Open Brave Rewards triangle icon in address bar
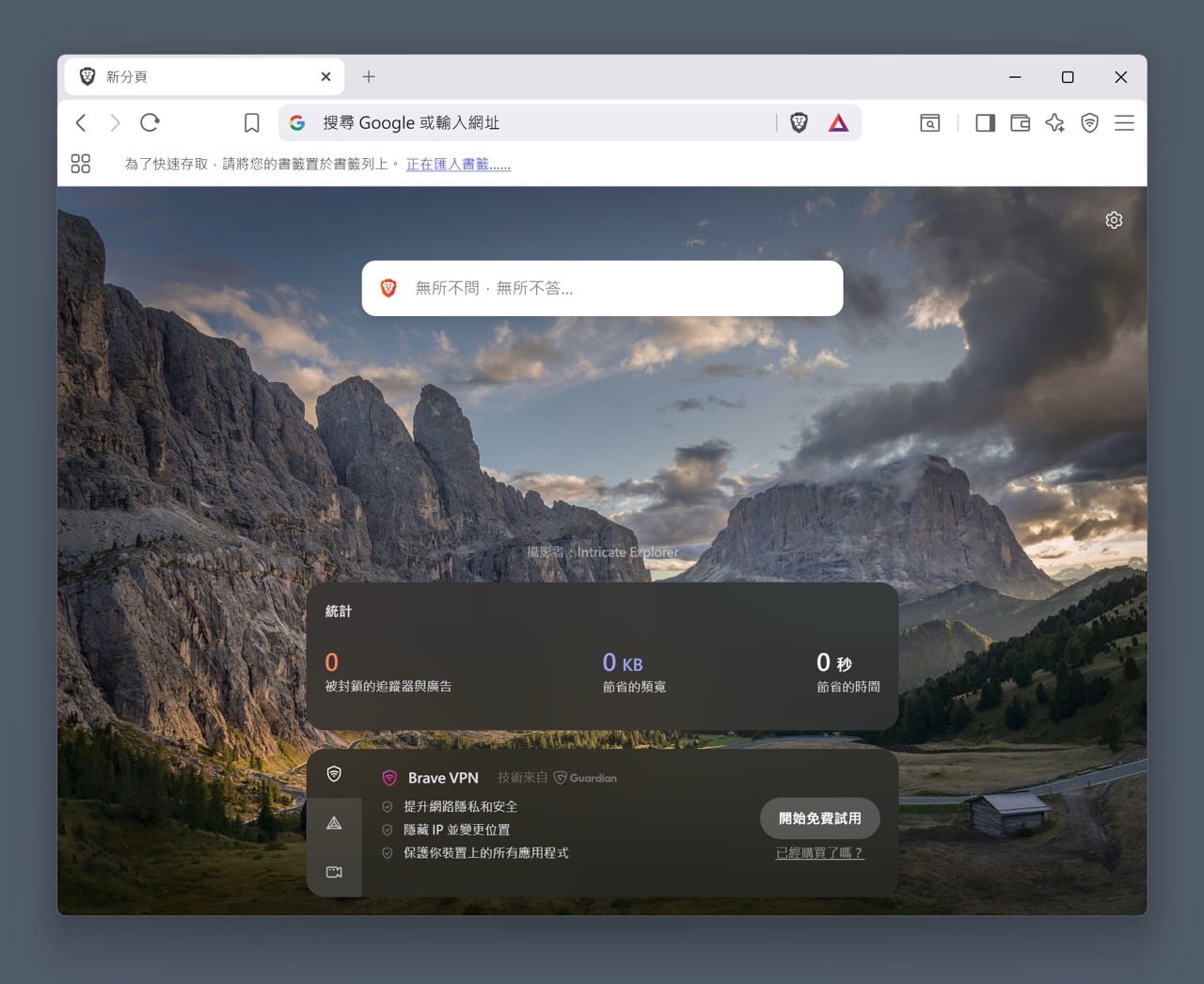The height and width of the screenshot is (984, 1204). pyautogui.click(x=838, y=122)
